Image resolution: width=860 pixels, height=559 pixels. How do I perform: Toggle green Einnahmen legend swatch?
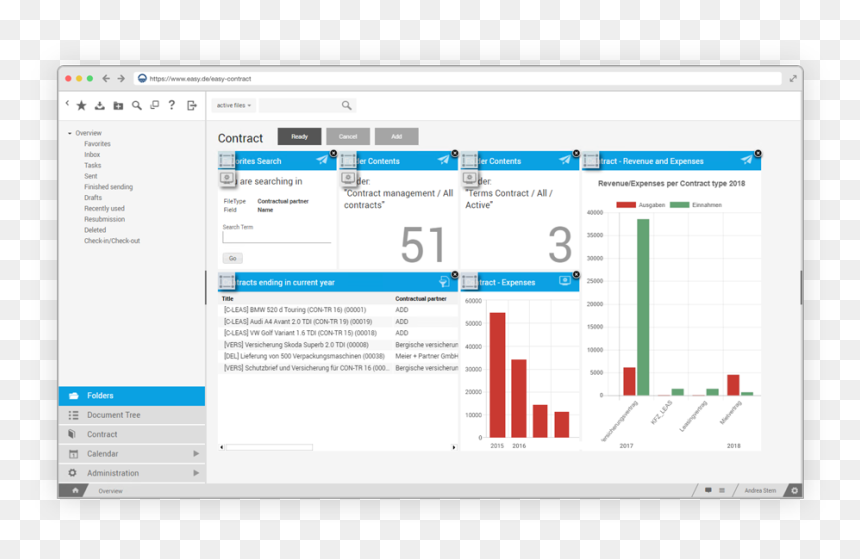pos(679,205)
